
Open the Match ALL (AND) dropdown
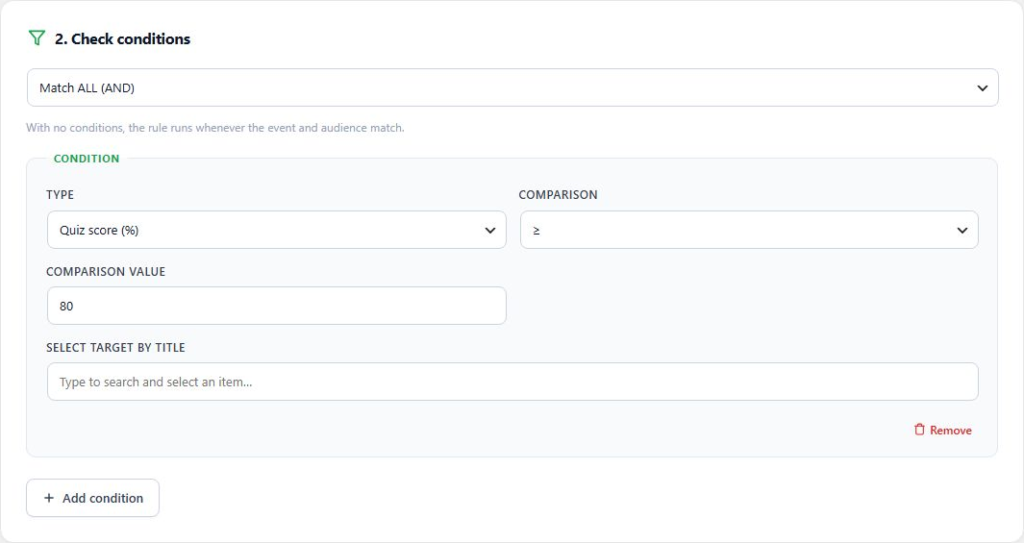tap(513, 88)
